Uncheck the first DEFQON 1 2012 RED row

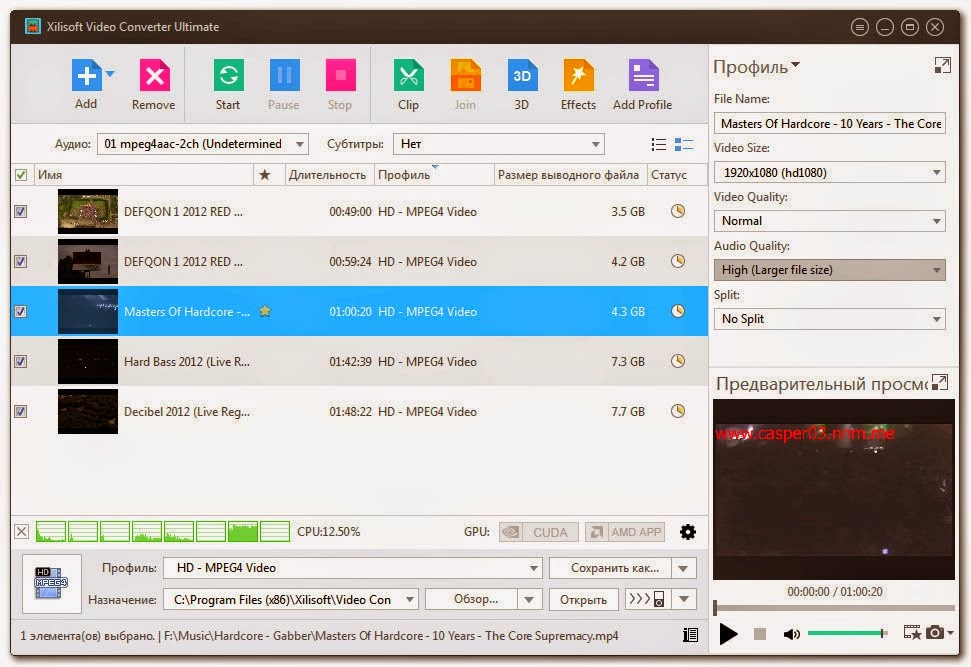[x=20, y=212]
